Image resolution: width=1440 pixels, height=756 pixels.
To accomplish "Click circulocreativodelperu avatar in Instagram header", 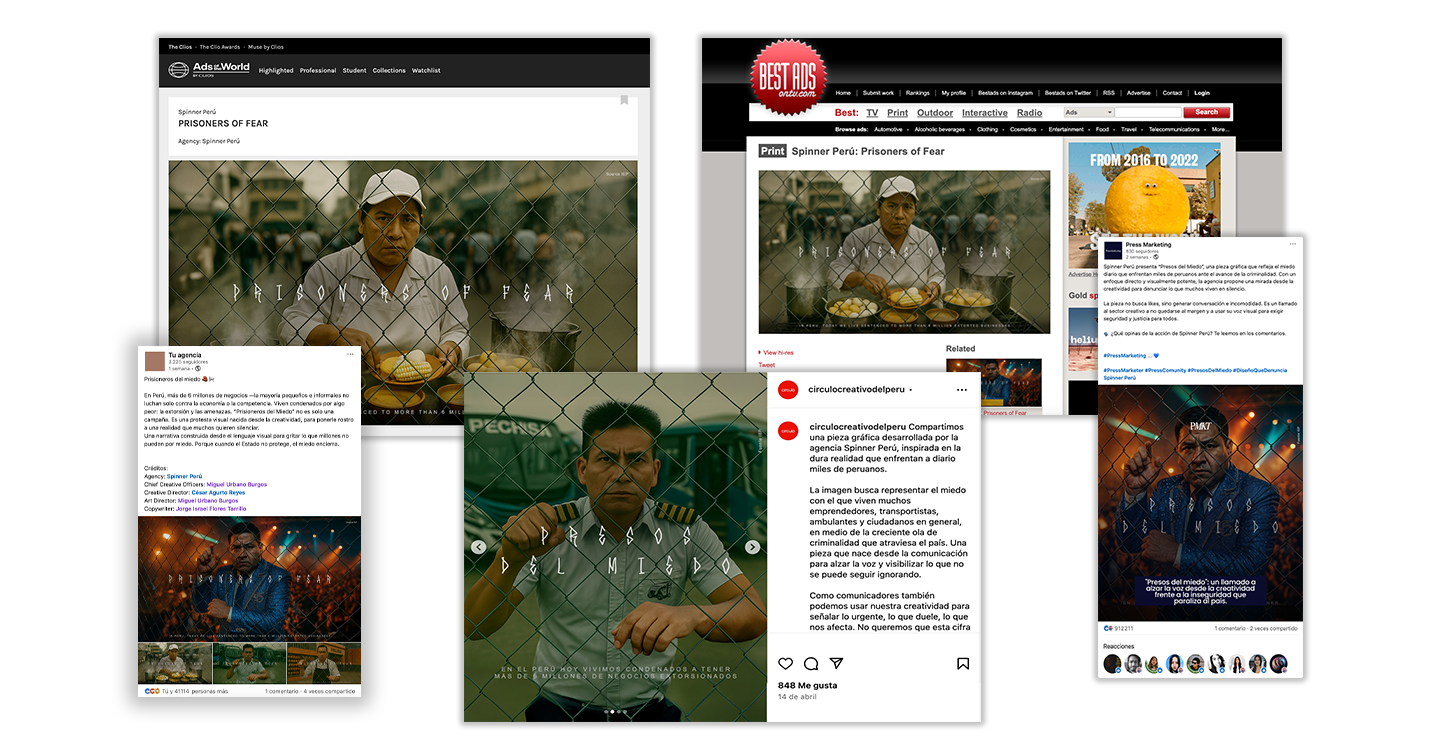I will (788, 389).
